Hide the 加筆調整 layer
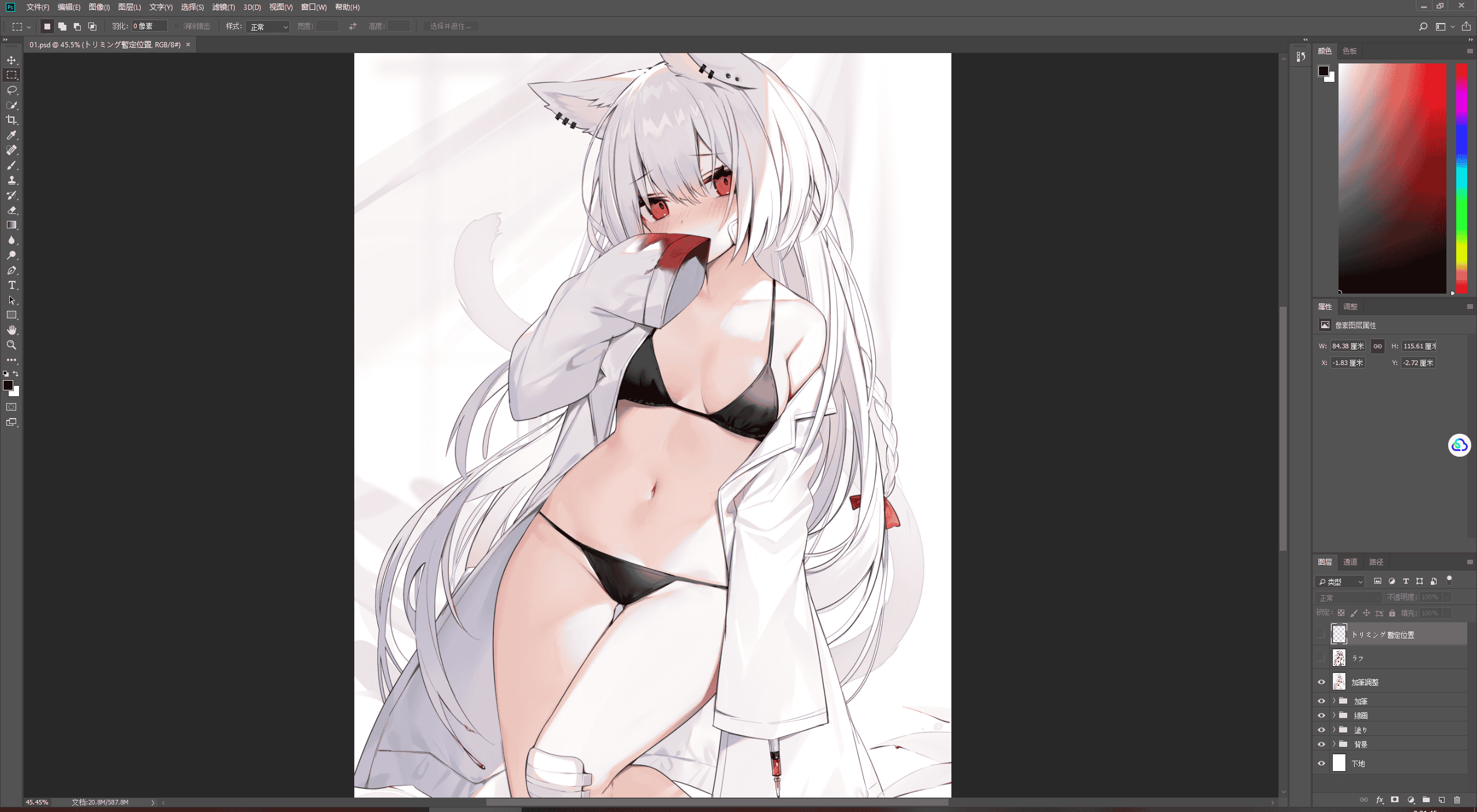The image size is (1477, 812). [x=1321, y=682]
